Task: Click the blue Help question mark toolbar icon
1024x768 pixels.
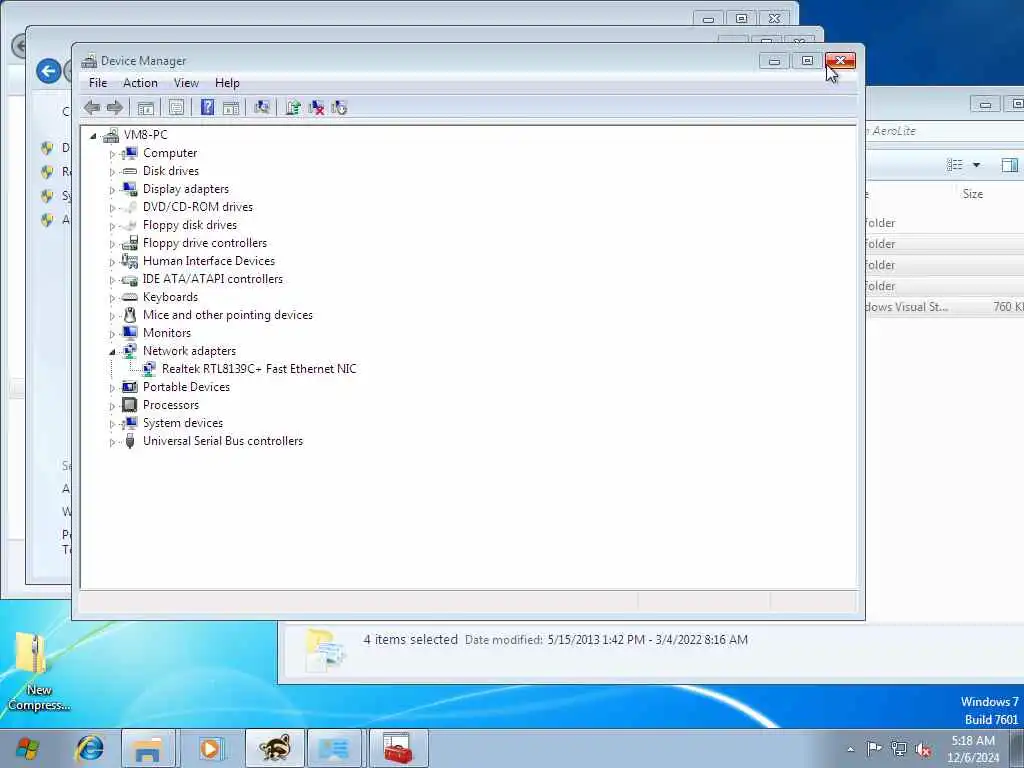Action: click(x=207, y=108)
